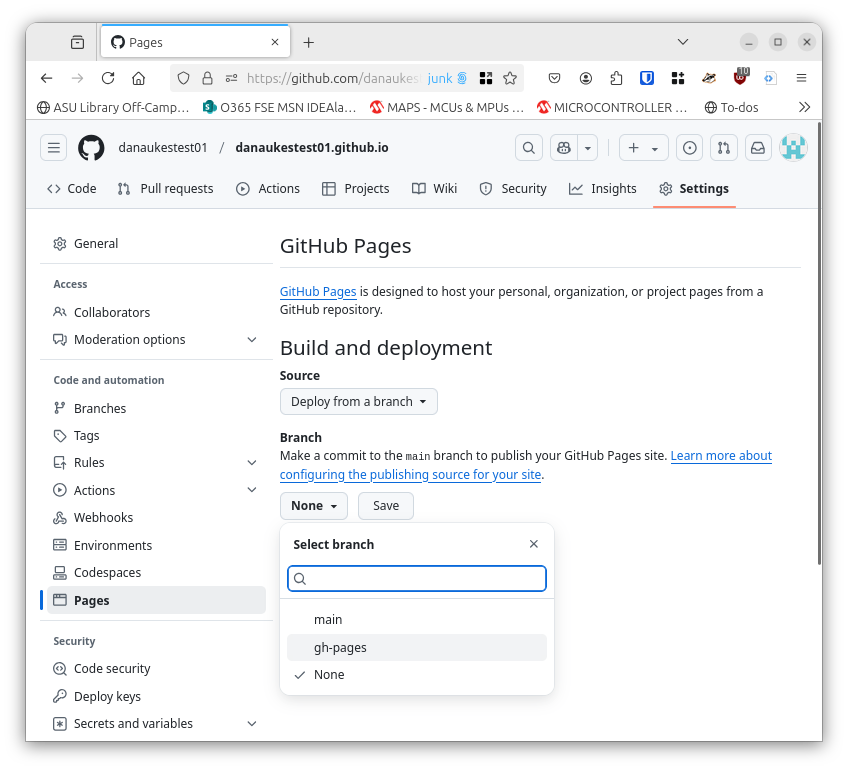Screen dimensions: 848x770
Task: Click the browser home button
Action: 138,78
